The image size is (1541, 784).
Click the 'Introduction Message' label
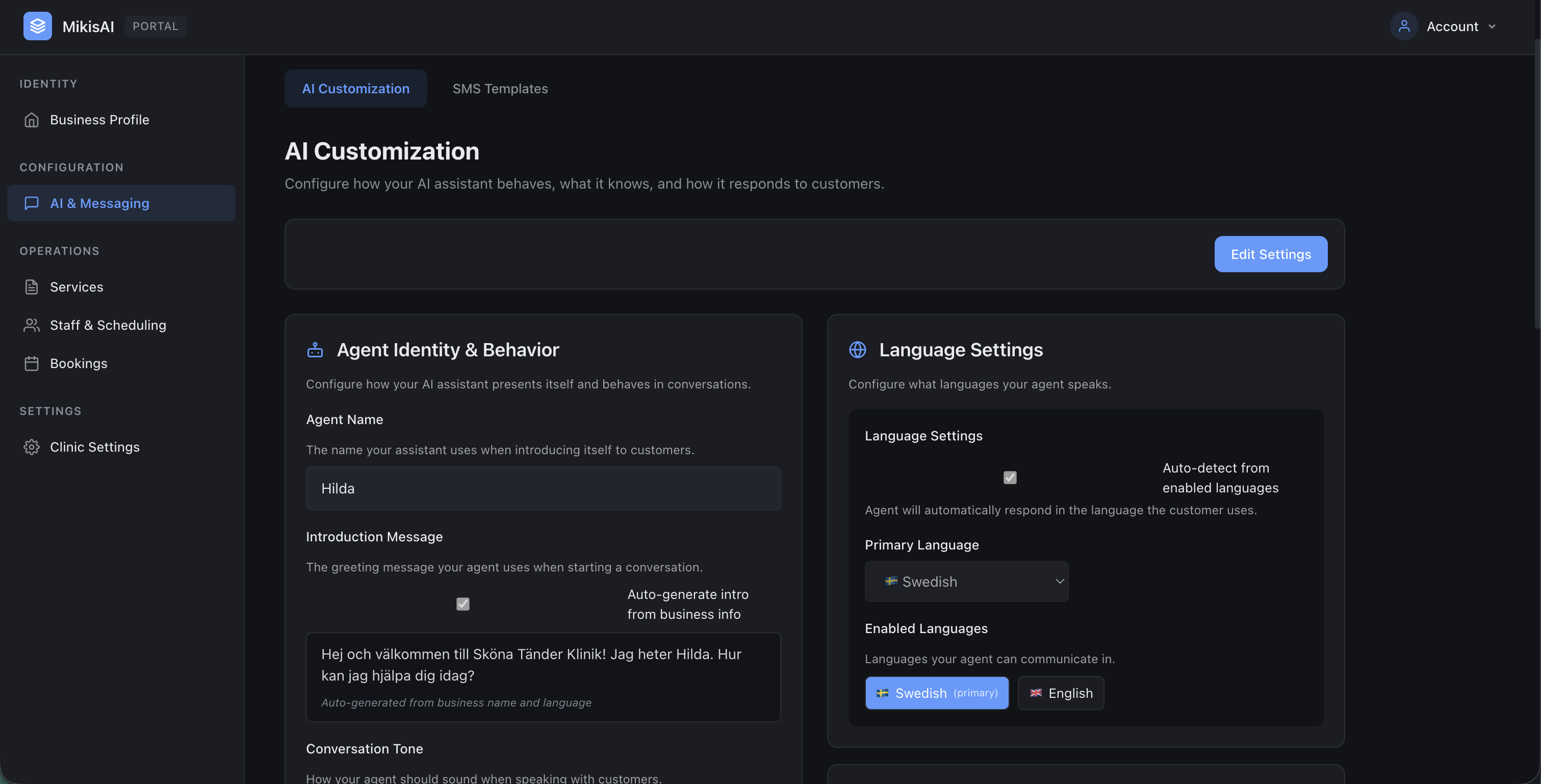[374, 537]
